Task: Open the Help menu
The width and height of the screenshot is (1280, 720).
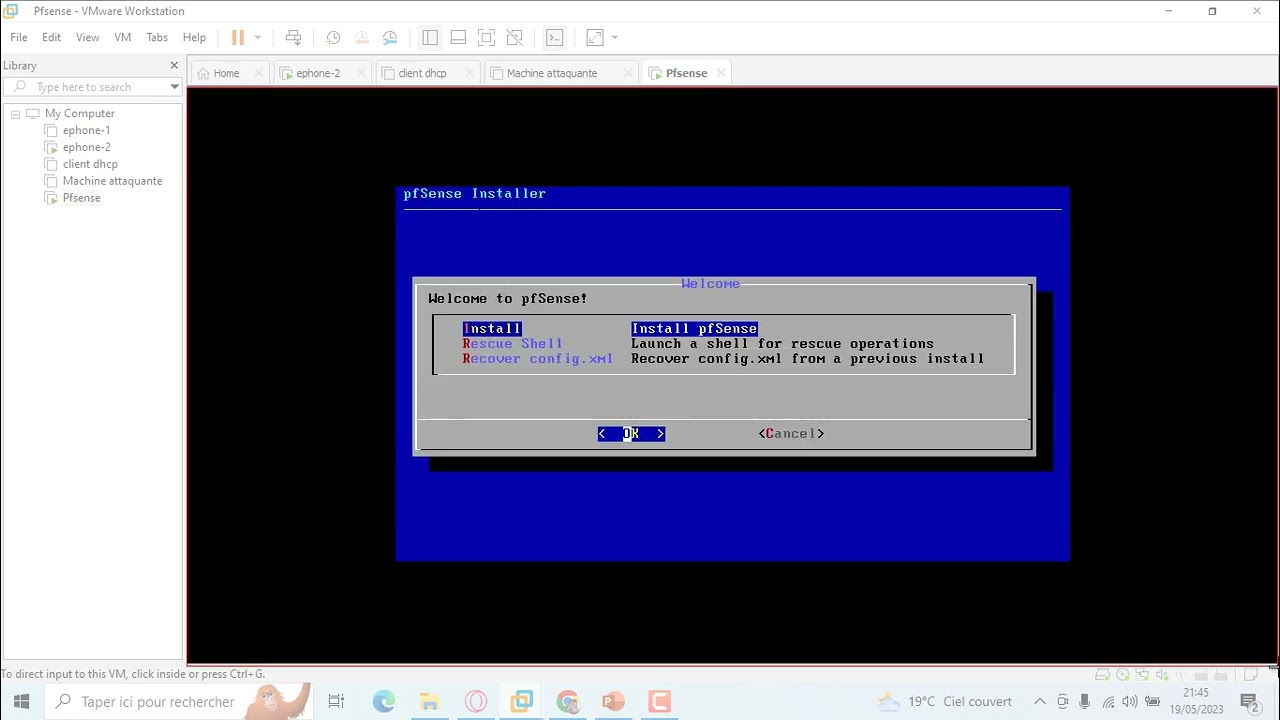Action: [194, 37]
